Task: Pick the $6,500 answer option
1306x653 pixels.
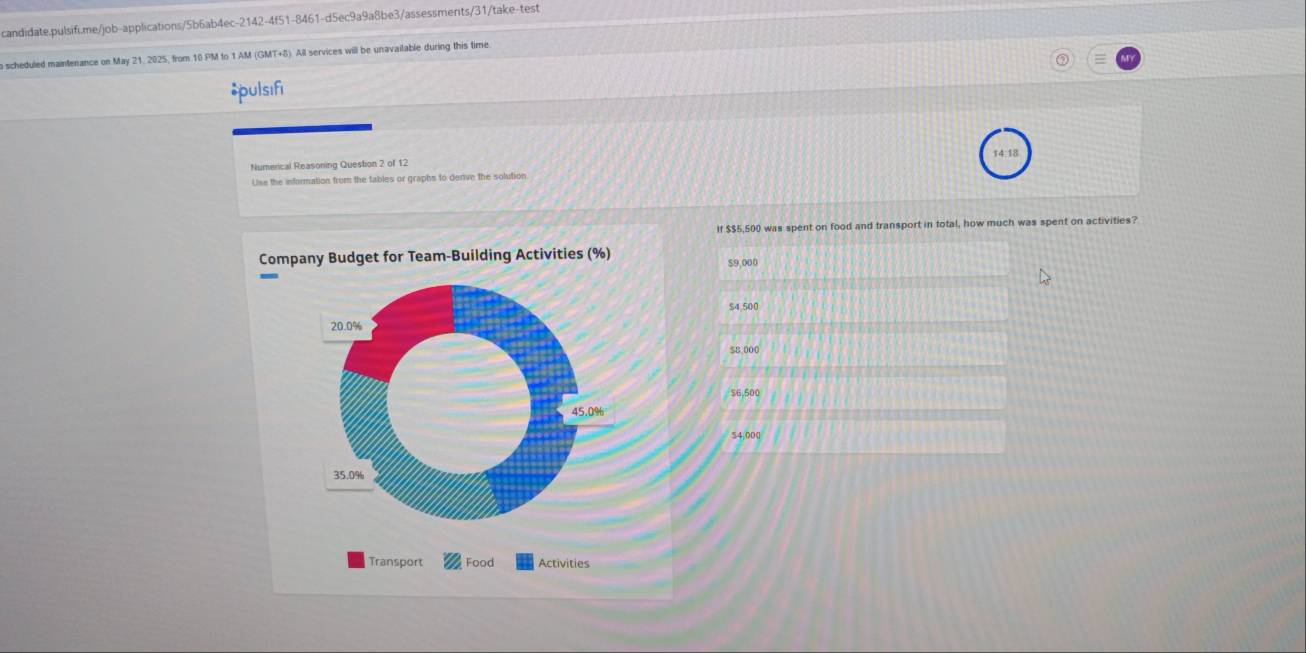Action: [x=865, y=393]
